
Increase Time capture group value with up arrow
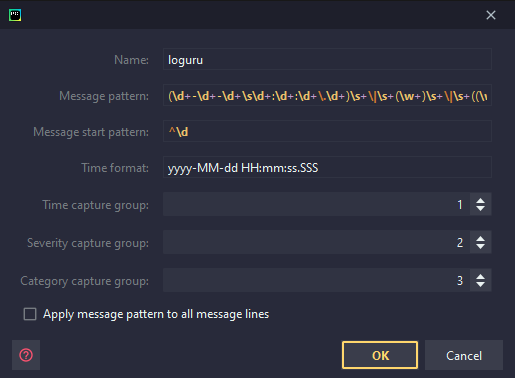(480, 201)
